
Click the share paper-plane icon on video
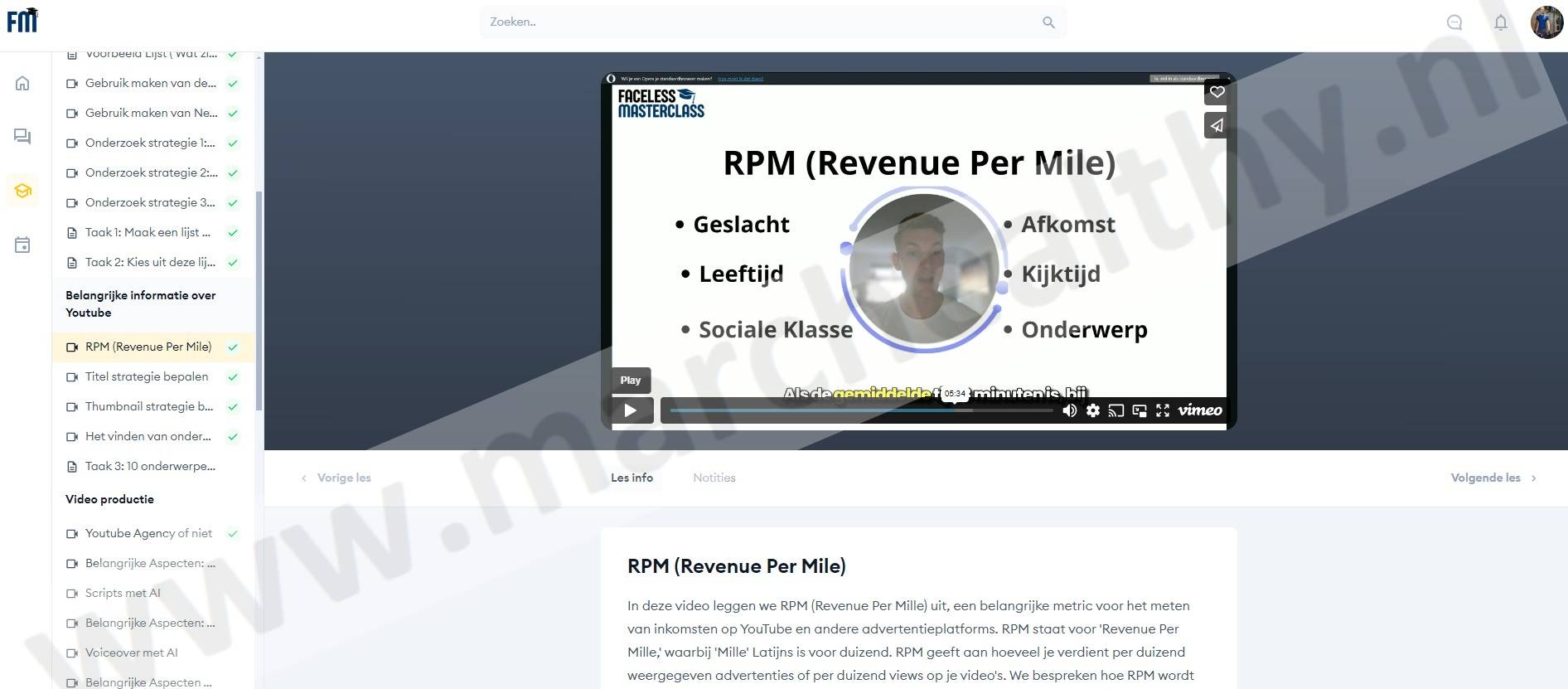click(1216, 126)
